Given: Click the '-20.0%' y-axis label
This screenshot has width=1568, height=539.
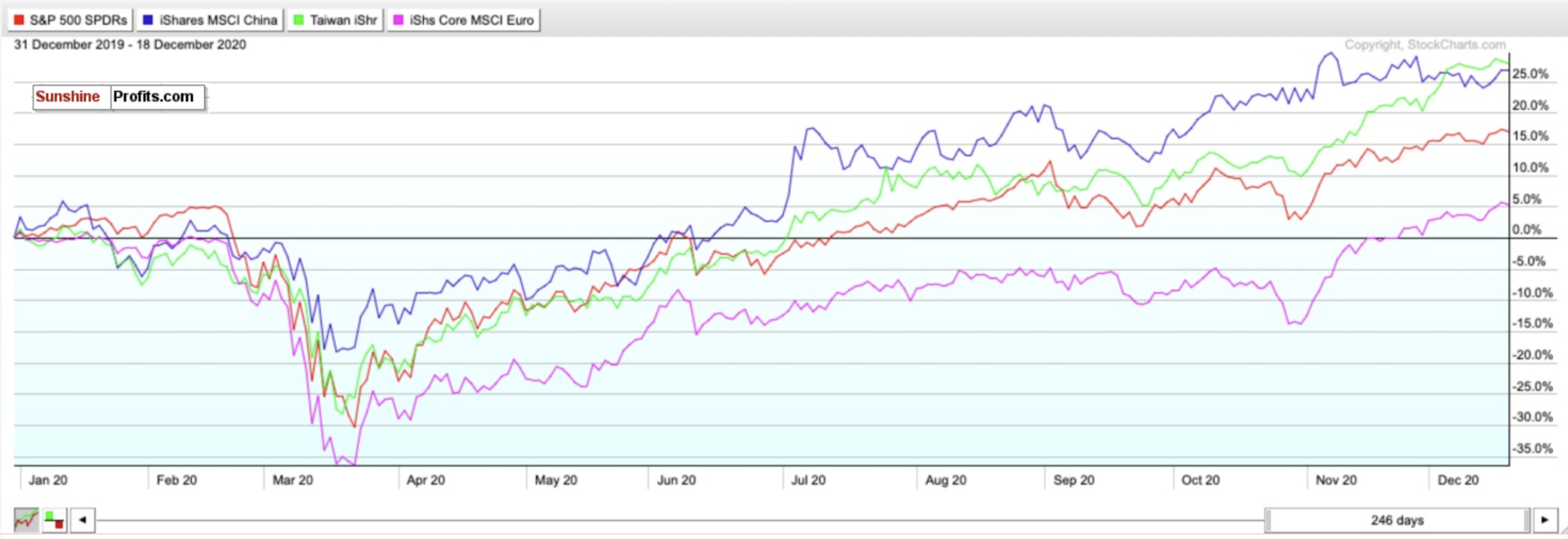Looking at the screenshot, I should [x=1532, y=355].
